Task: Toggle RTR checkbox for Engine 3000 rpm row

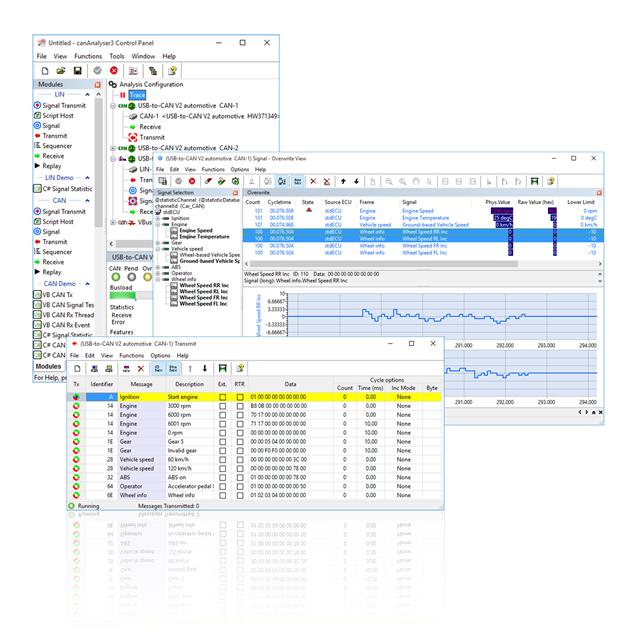Action: coord(240,408)
